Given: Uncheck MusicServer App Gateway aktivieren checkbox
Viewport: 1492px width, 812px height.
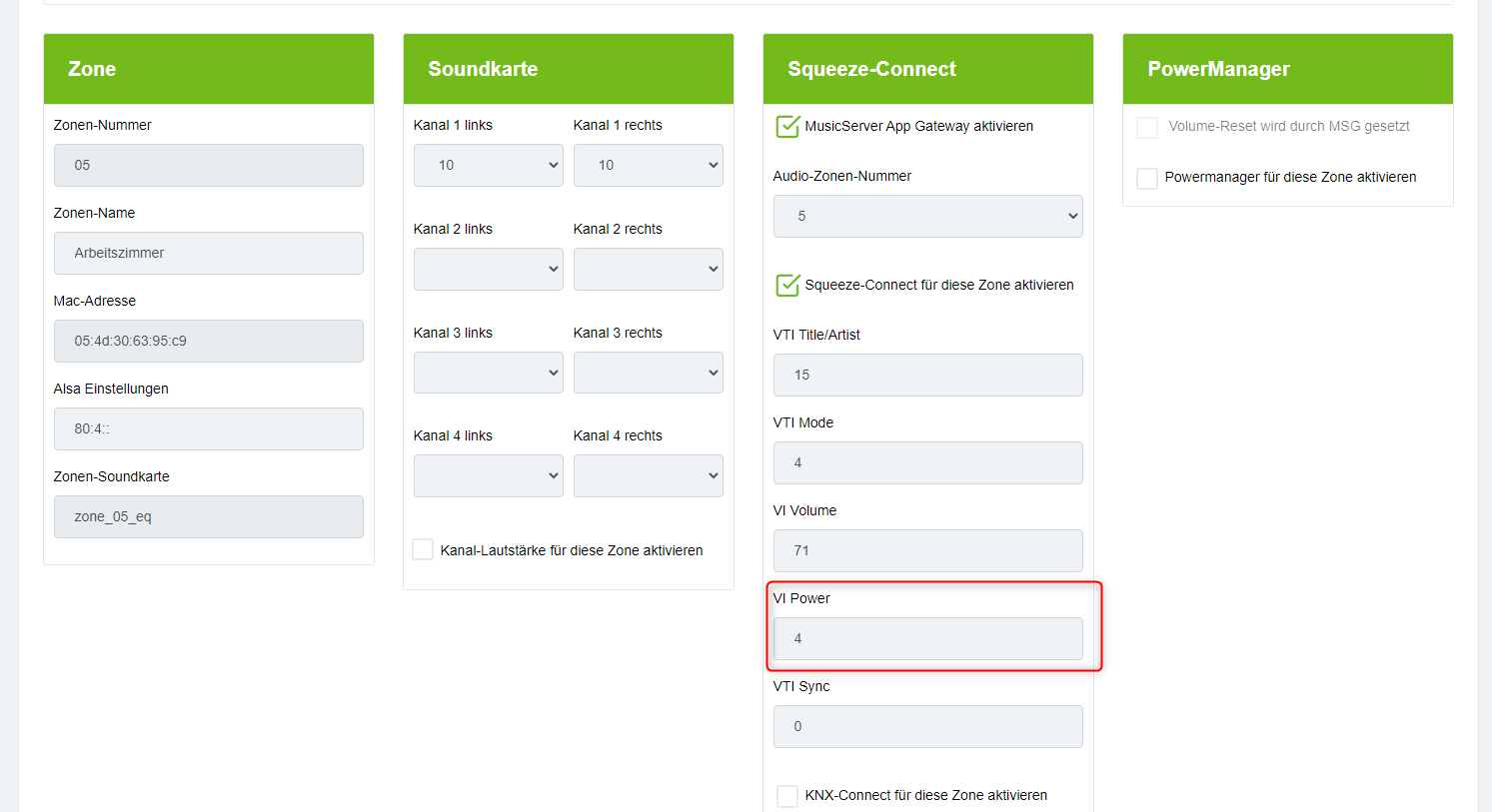Looking at the screenshot, I should click(x=787, y=127).
